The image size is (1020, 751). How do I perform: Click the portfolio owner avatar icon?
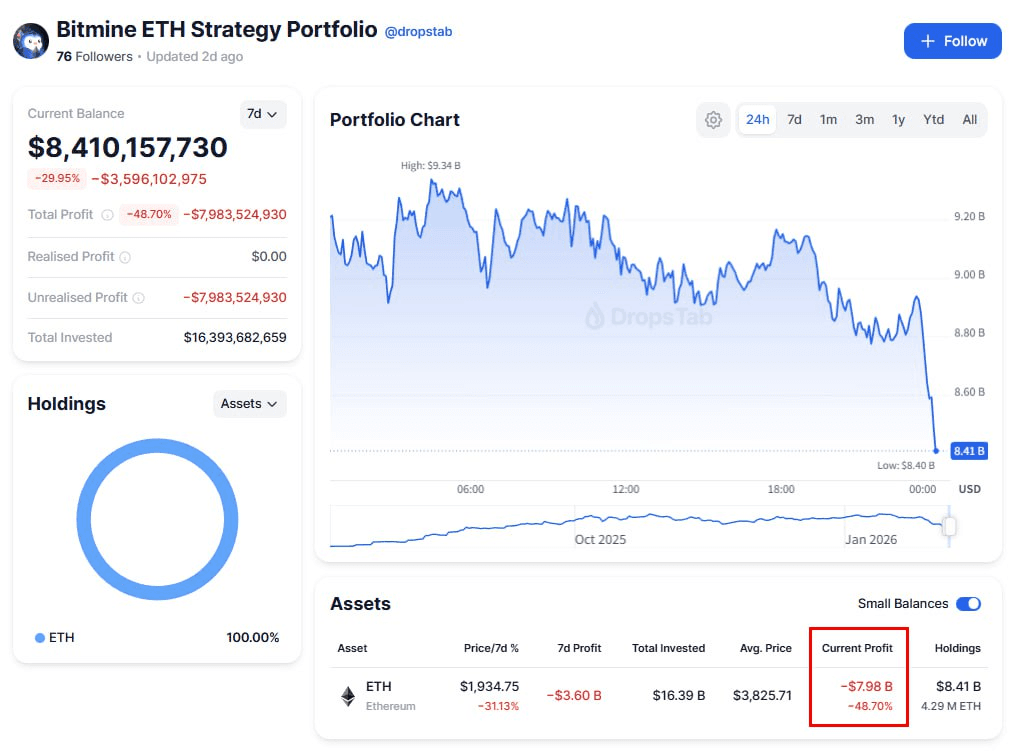[31, 41]
